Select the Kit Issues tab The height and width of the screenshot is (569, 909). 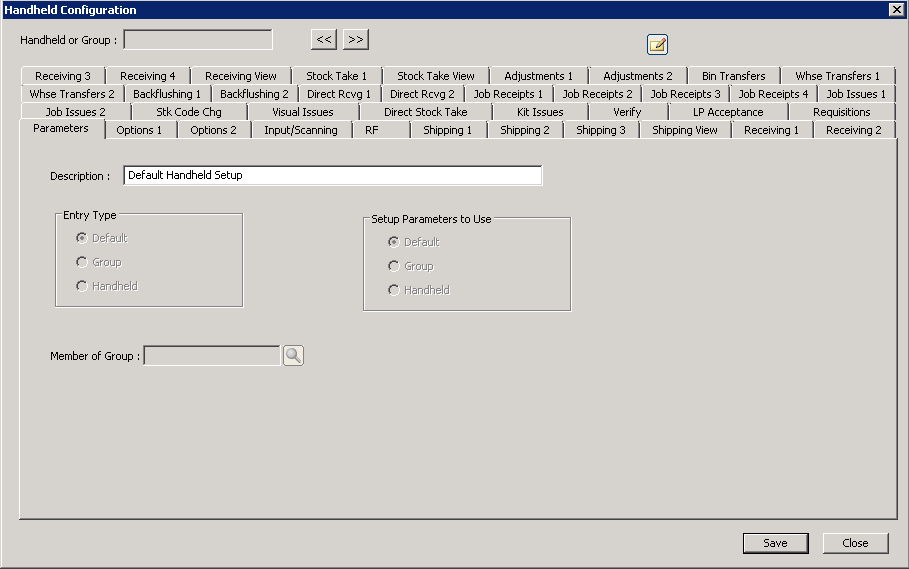540,112
